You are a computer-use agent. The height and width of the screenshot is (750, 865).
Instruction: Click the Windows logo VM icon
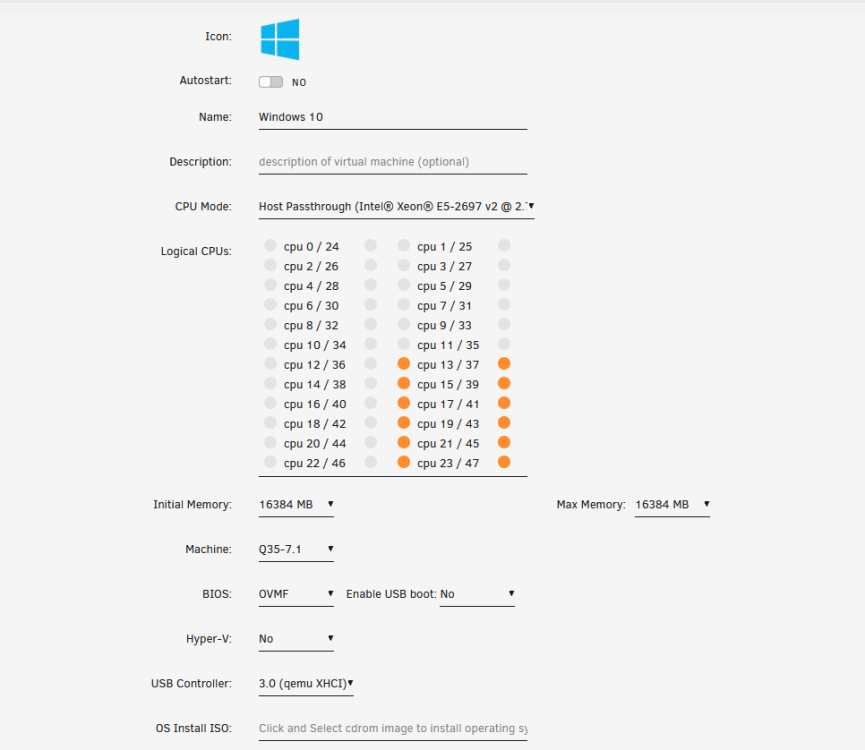click(x=280, y=39)
